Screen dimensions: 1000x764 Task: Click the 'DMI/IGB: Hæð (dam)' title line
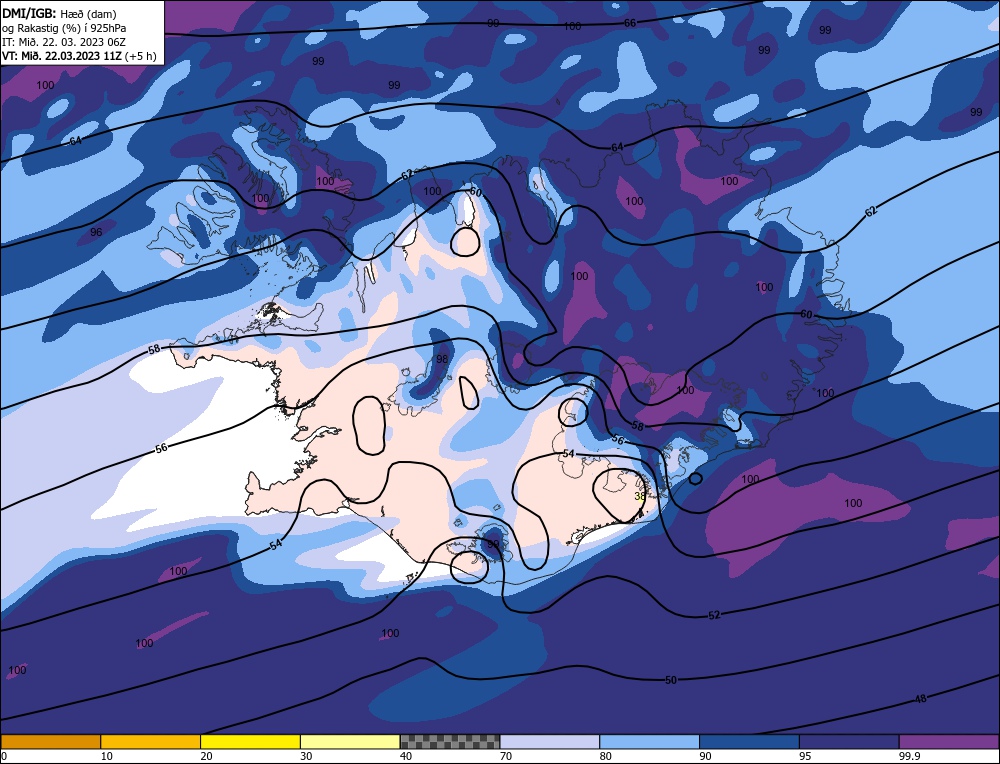(x=59, y=13)
